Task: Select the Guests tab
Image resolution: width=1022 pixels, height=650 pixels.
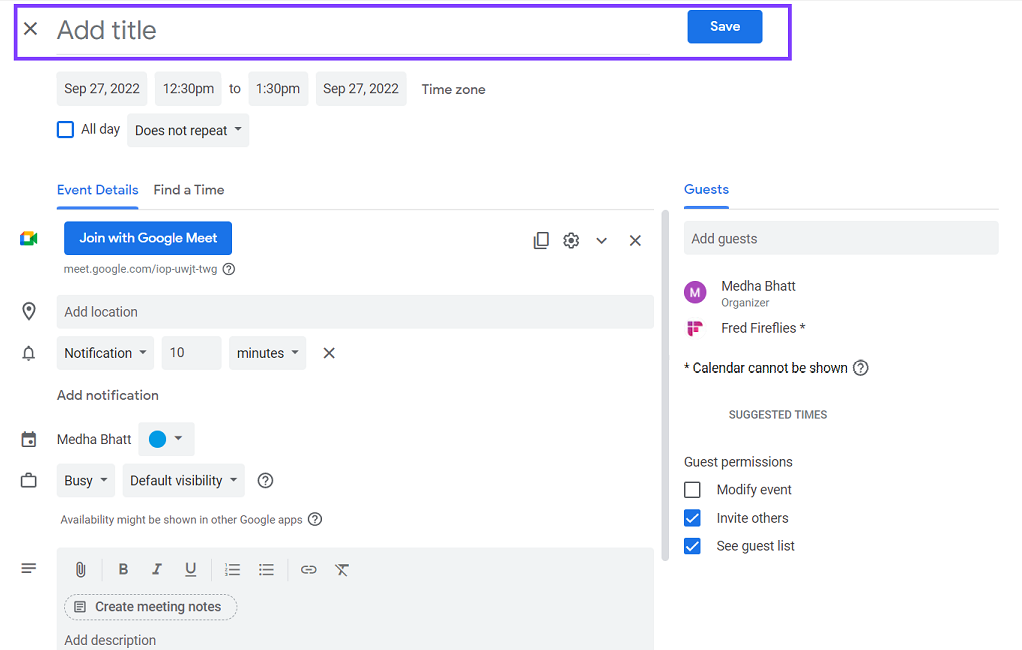Action: coord(706,189)
